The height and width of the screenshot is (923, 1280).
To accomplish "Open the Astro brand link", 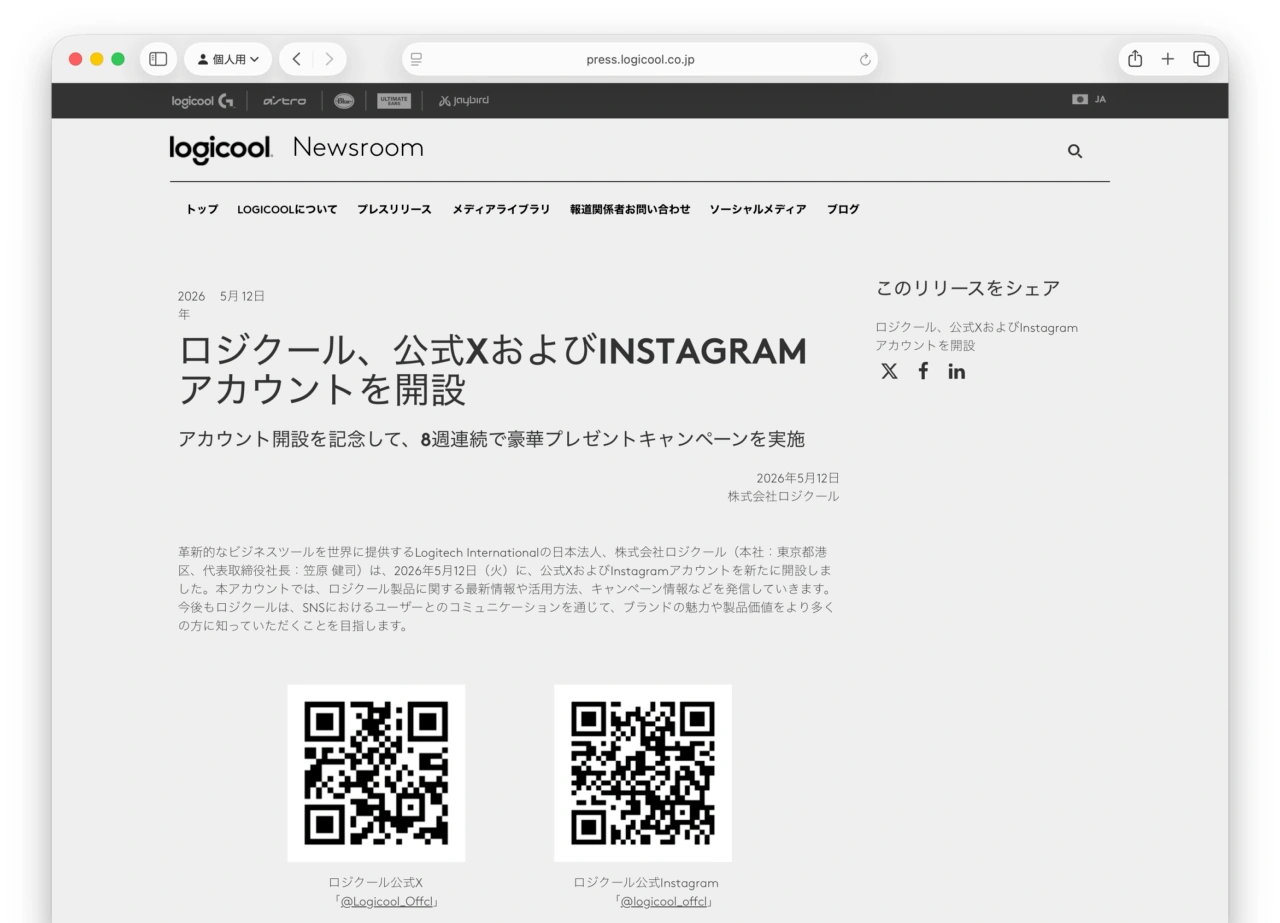I will click(x=285, y=100).
